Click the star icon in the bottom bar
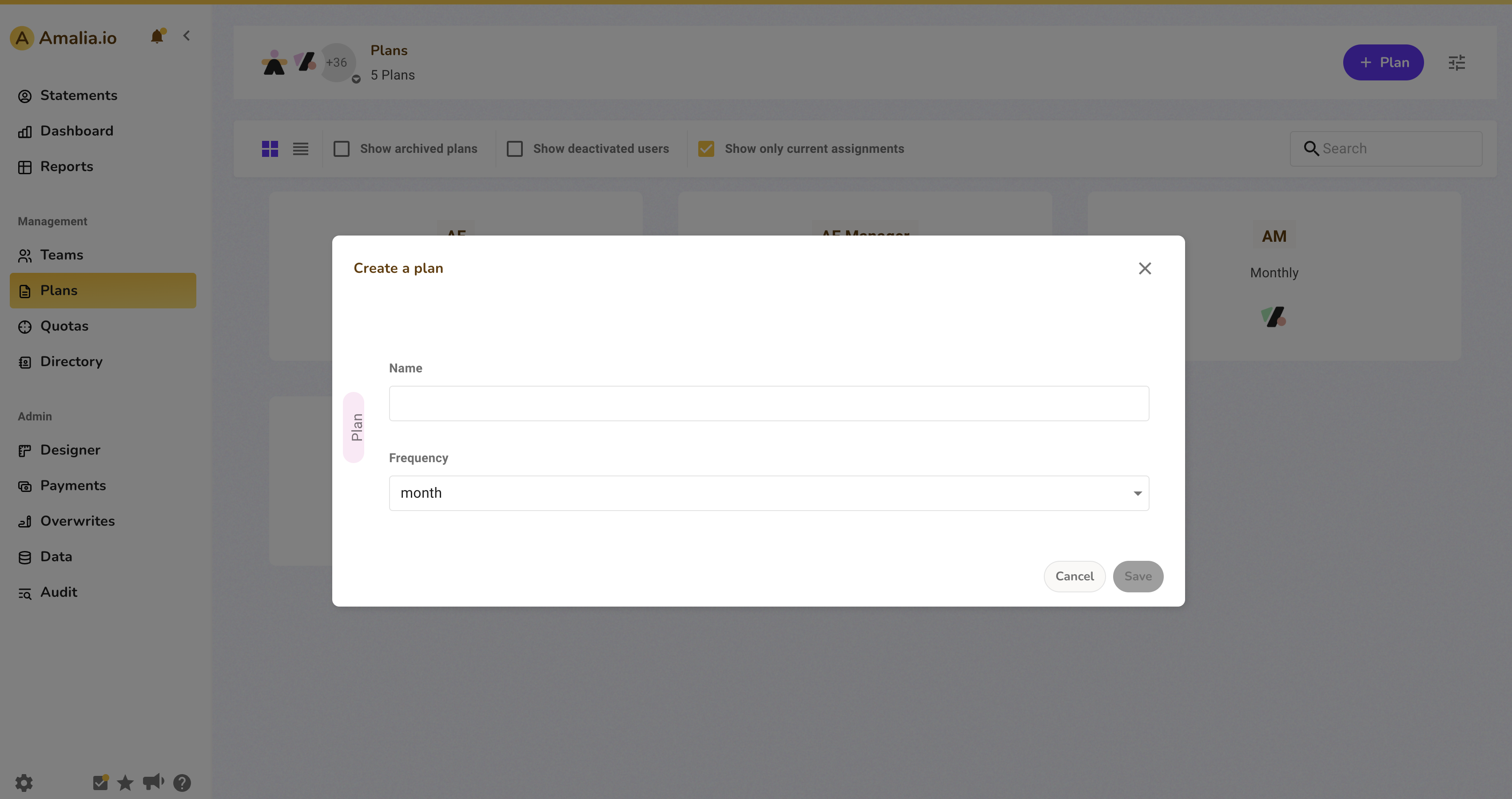The width and height of the screenshot is (1512, 799). pyautogui.click(x=125, y=783)
